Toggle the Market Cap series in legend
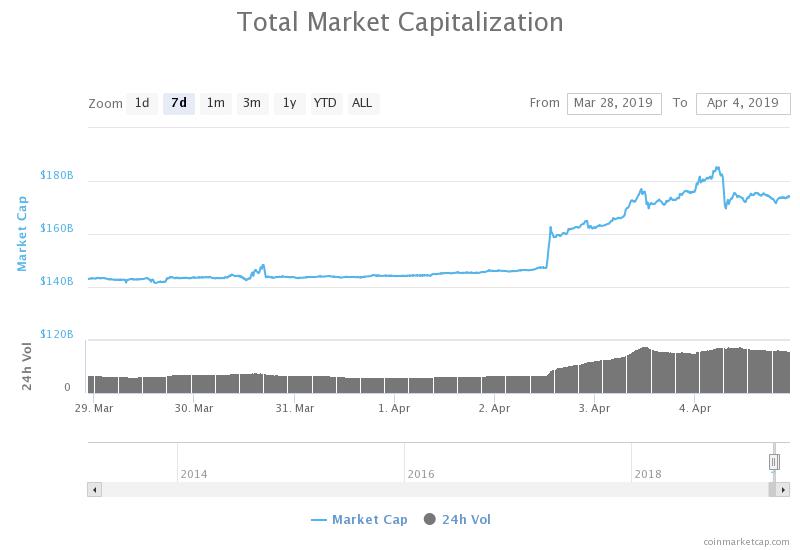Screen dimensions: 800x550 click(x=359, y=519)
